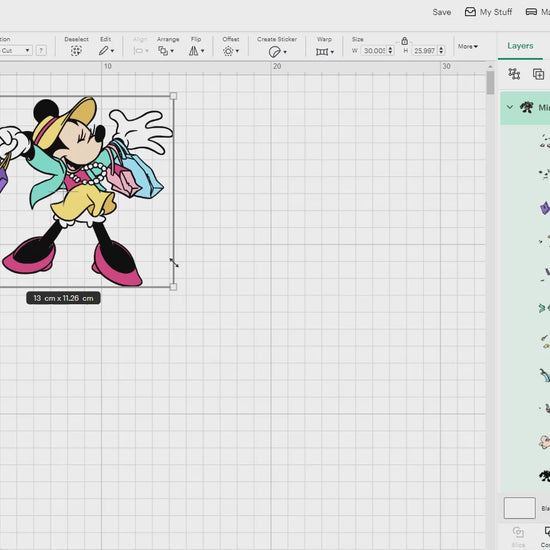Select the blue bag layer thumbnail
The image size is (550, 550).
(x=545, y=376)
